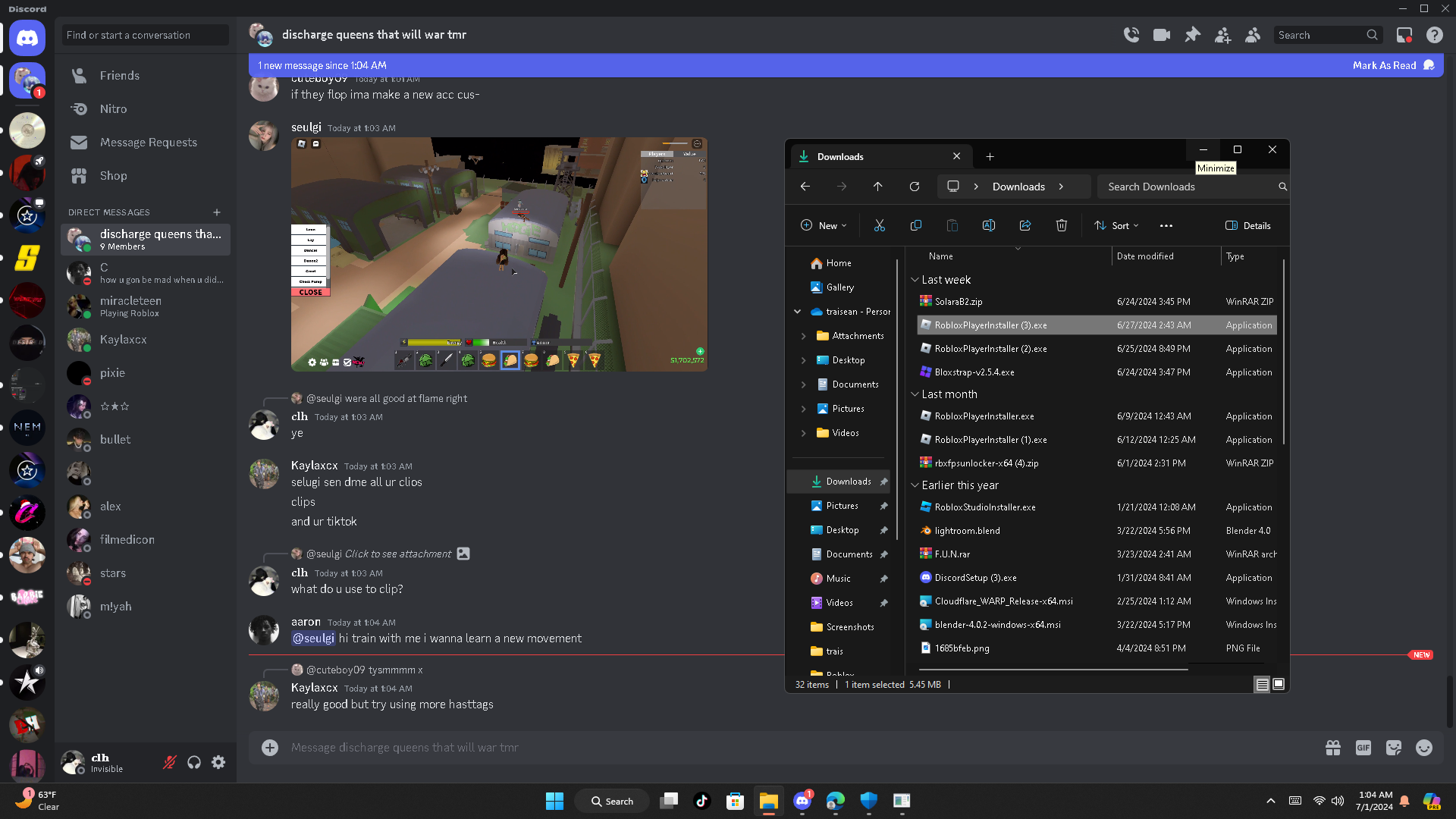Open Discord user settings gear
Viewport: 1456px width, 819px height.
pos(218,762)
